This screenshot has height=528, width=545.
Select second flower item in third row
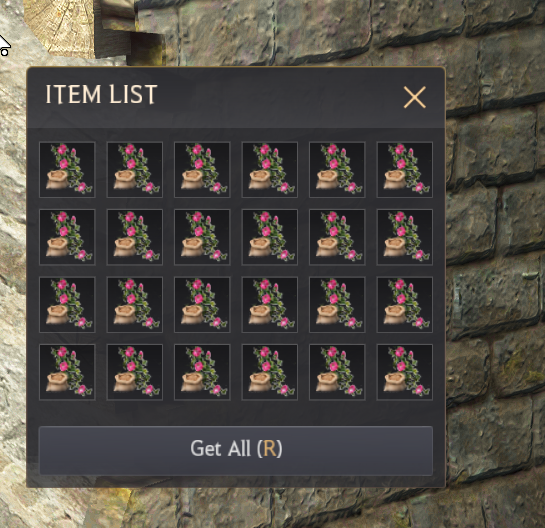[x=135, y=304]
